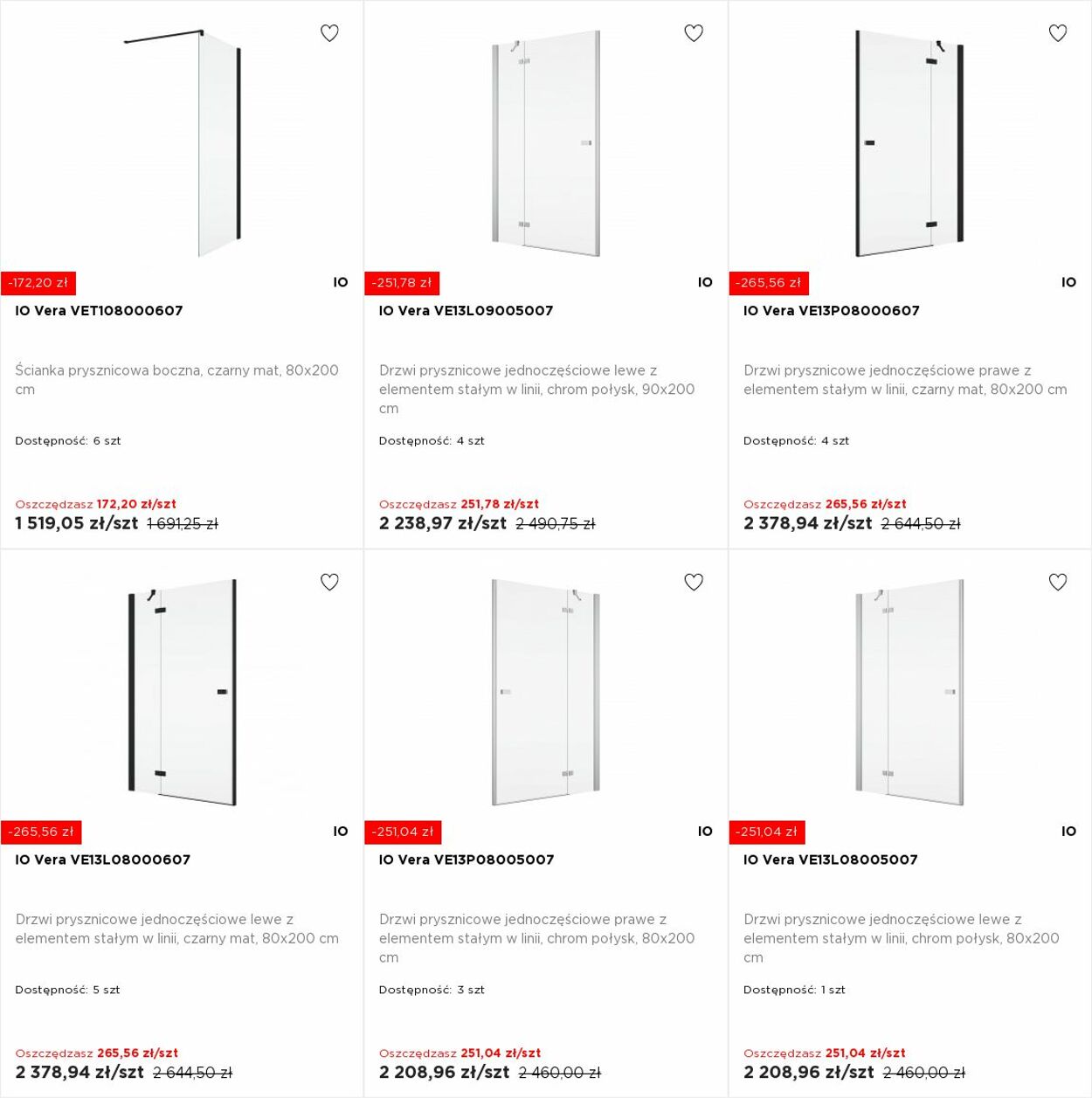Click heart icon on VE13P08000607 product
The height and width of the screenshot is (1098, 1092).
point(1058,33)
